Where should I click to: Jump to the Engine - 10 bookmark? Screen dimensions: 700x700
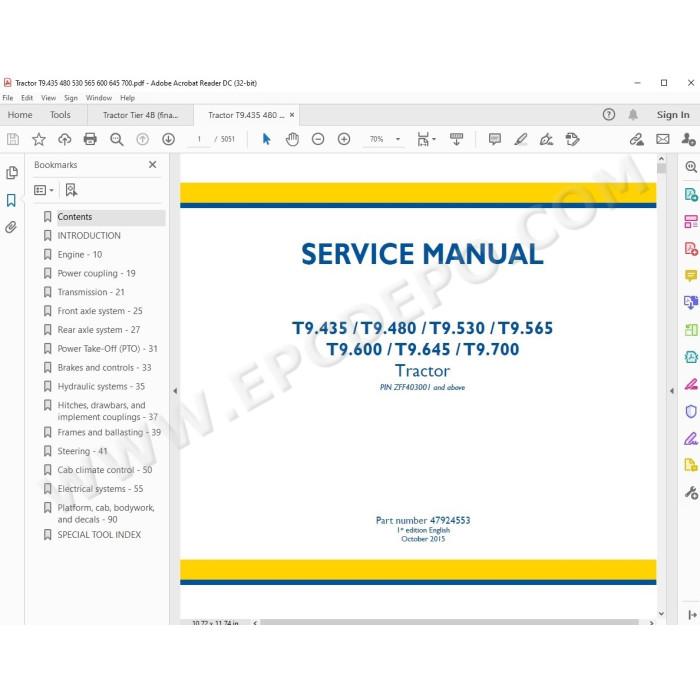tap(79, 254)
